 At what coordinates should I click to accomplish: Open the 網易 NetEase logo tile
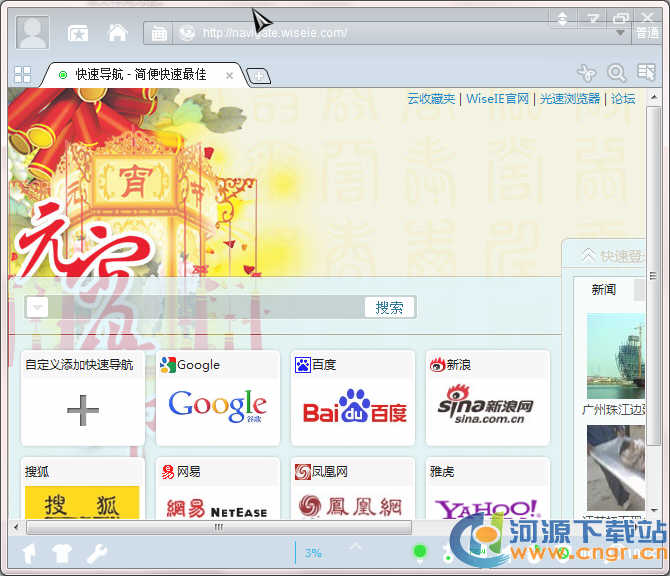coord(217,508)
